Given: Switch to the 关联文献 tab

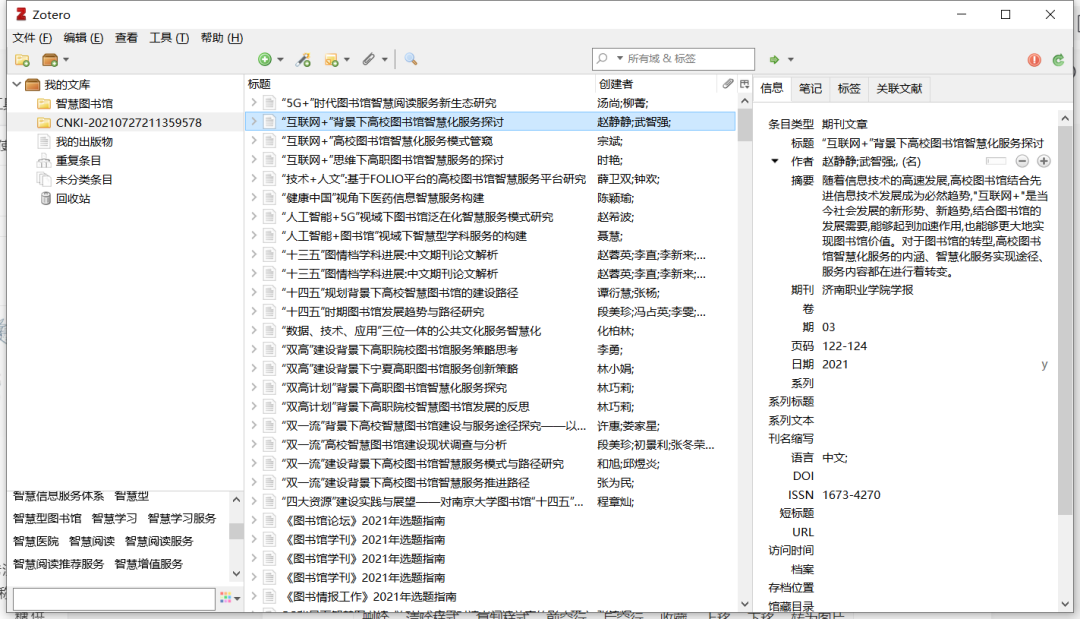Looking at the screenshot, I should 899,88.
